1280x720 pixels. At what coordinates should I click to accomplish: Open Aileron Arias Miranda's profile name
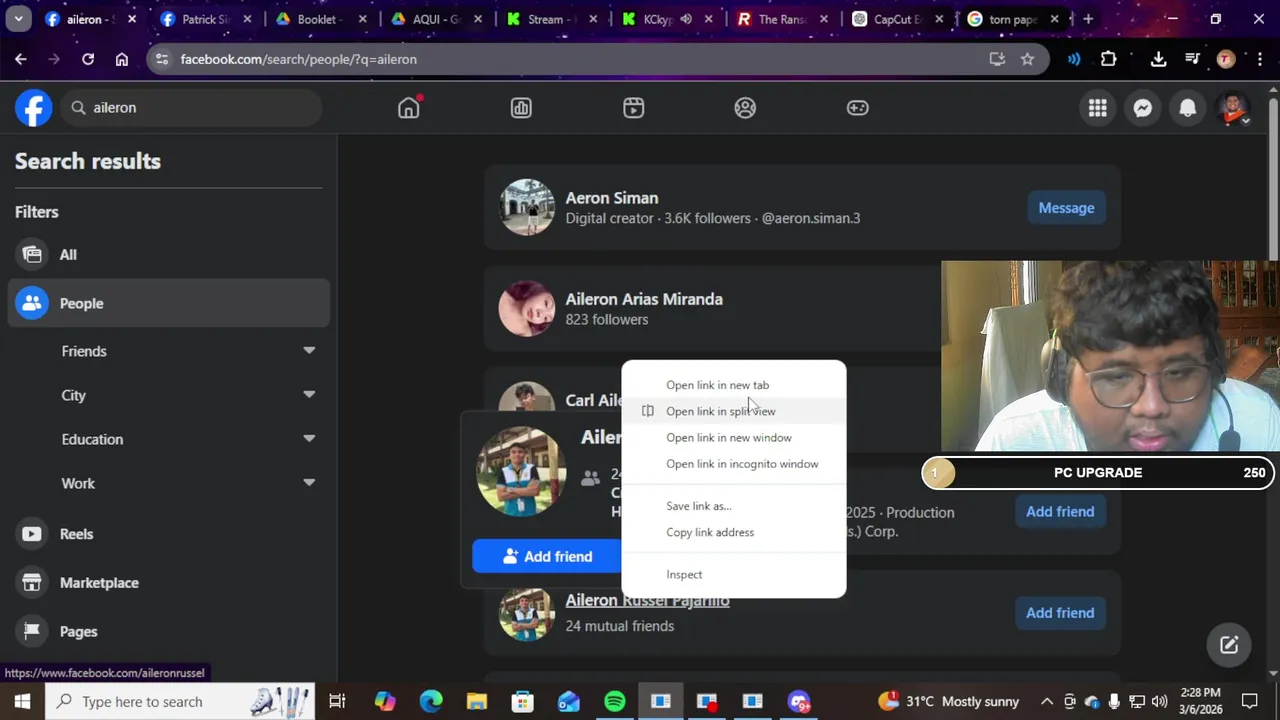coord(644,299)
